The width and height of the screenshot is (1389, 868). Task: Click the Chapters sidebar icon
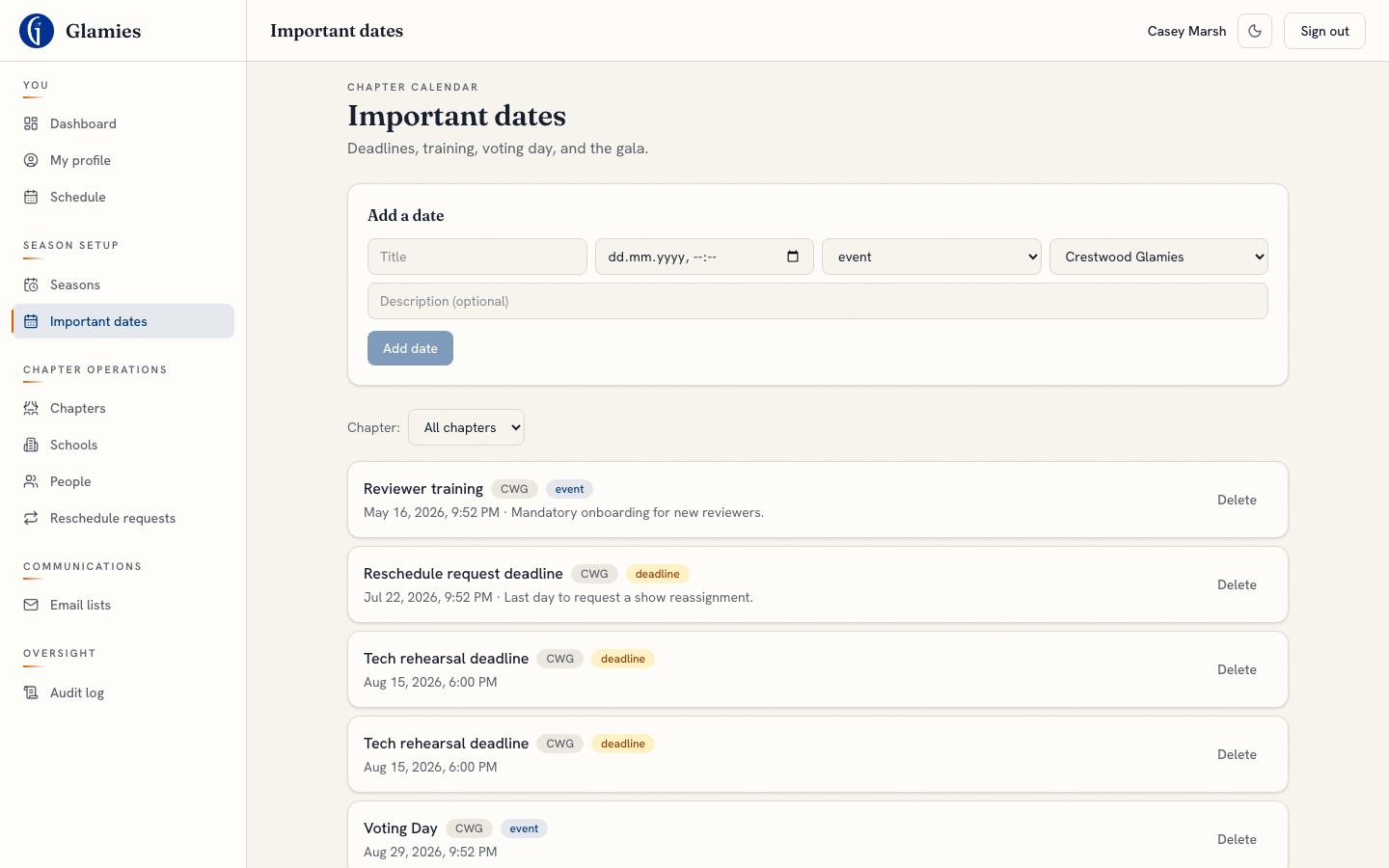[31, 408]
